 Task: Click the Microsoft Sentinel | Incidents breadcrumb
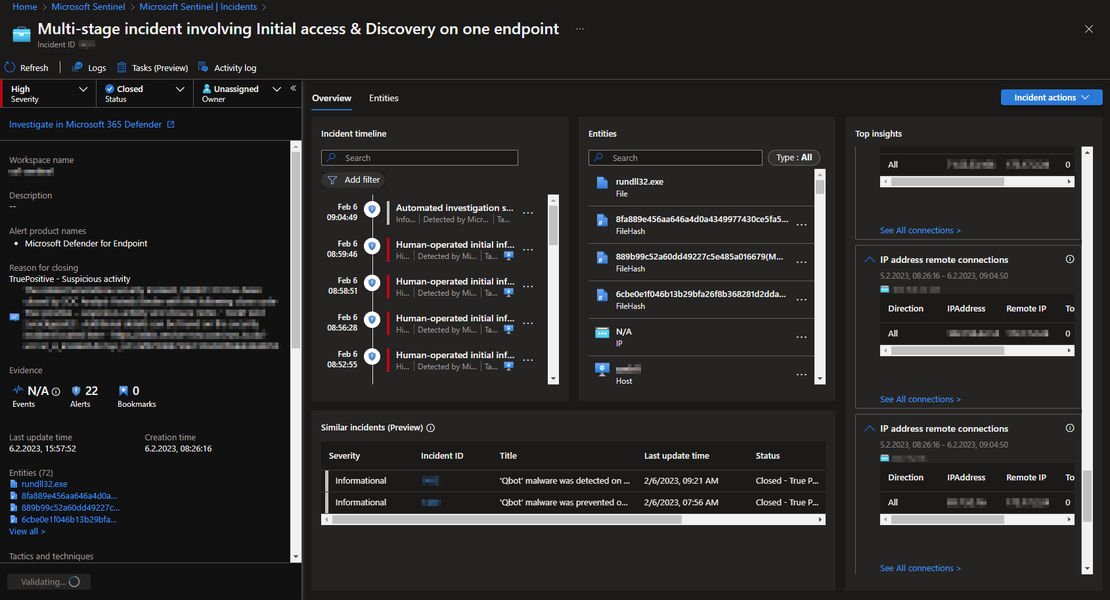click(x=198, y=7)
